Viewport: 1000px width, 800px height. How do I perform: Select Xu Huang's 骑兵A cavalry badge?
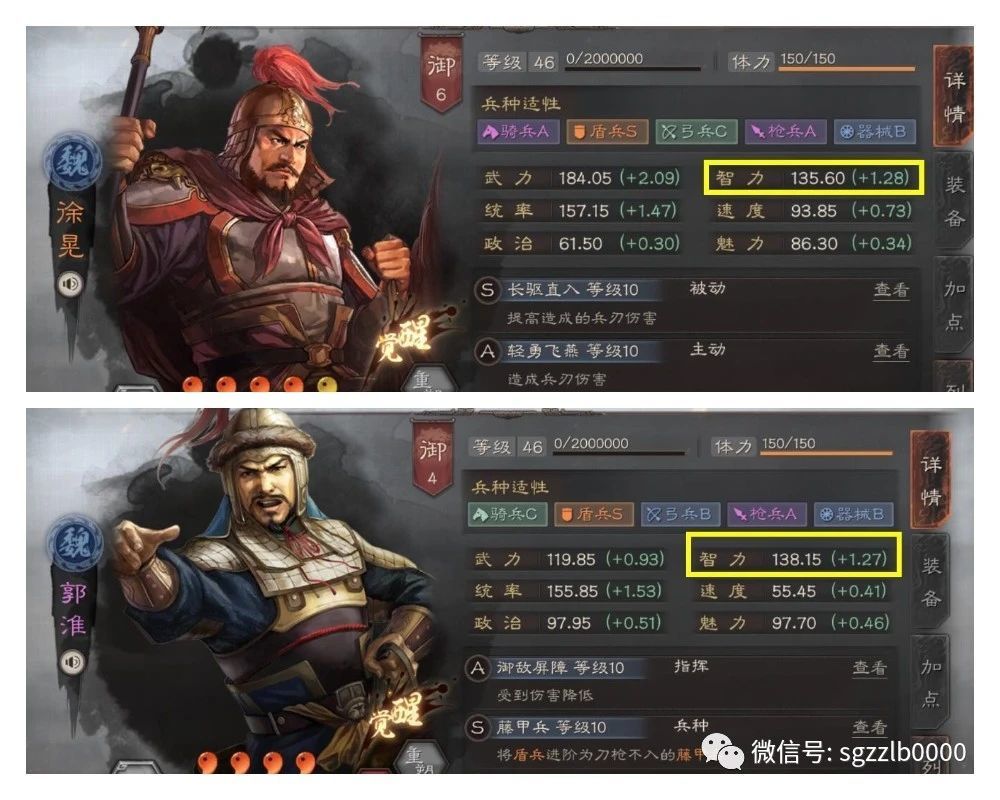pos(518,131)
